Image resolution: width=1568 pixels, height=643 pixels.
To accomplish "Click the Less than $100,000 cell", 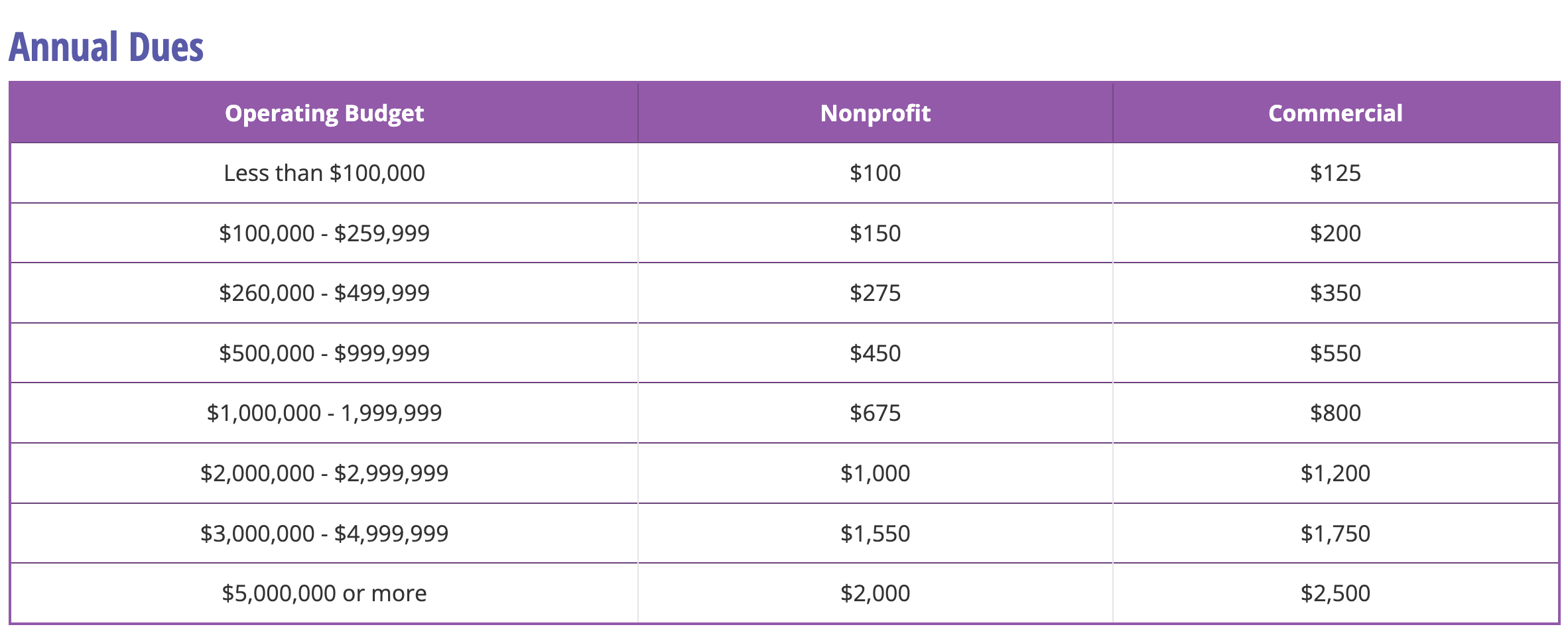I will (x=324, y=173).
